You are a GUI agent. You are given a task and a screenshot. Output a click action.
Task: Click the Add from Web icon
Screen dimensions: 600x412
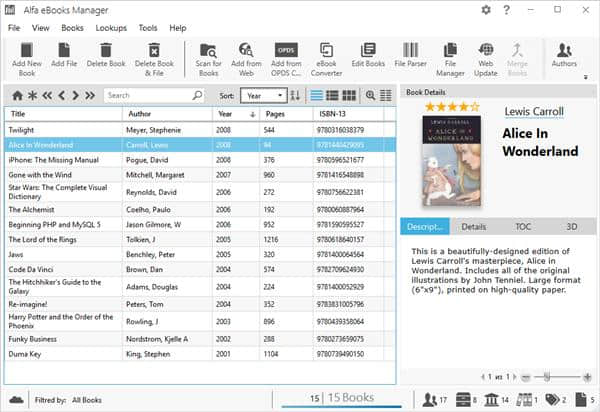click(246, 51)
